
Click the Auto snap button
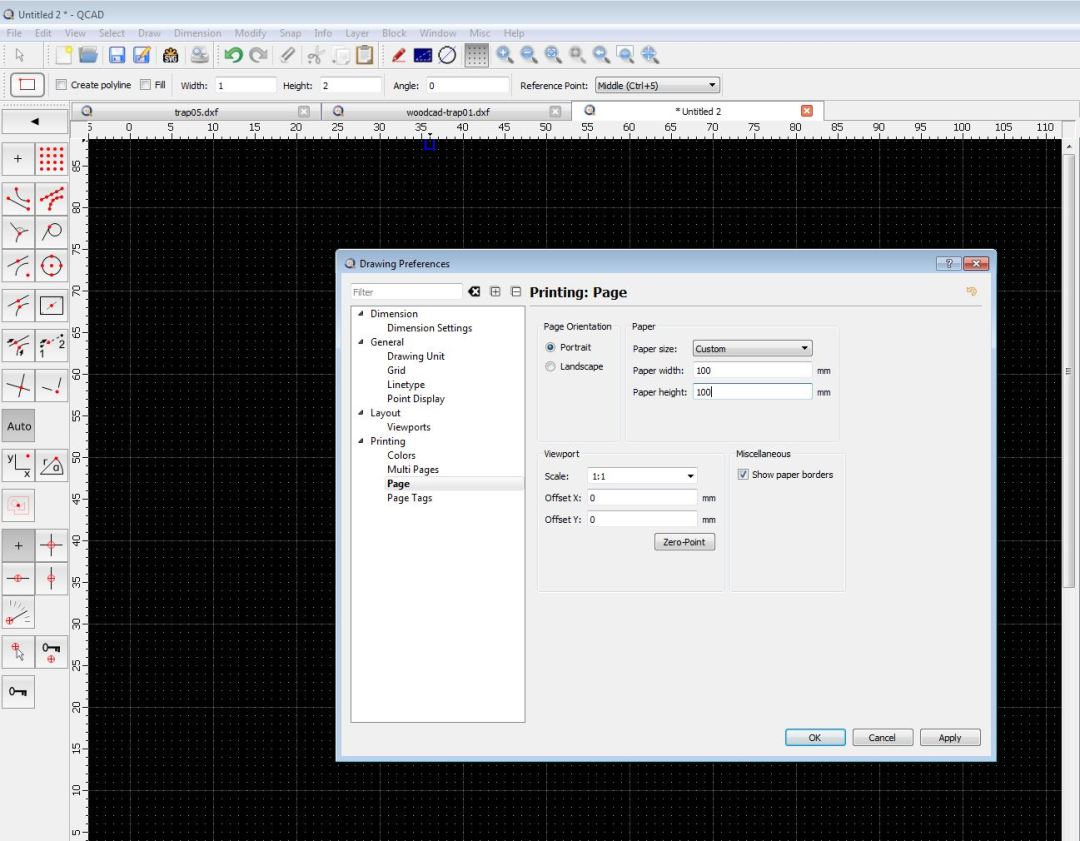coord(19,426)
